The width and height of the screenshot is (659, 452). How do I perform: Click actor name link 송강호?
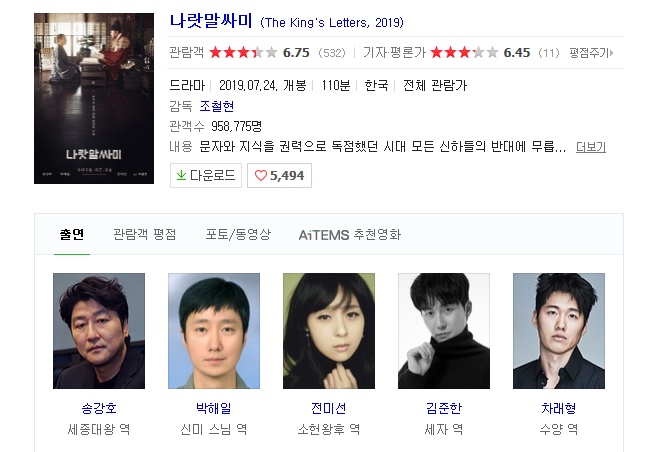click(99, 408)
